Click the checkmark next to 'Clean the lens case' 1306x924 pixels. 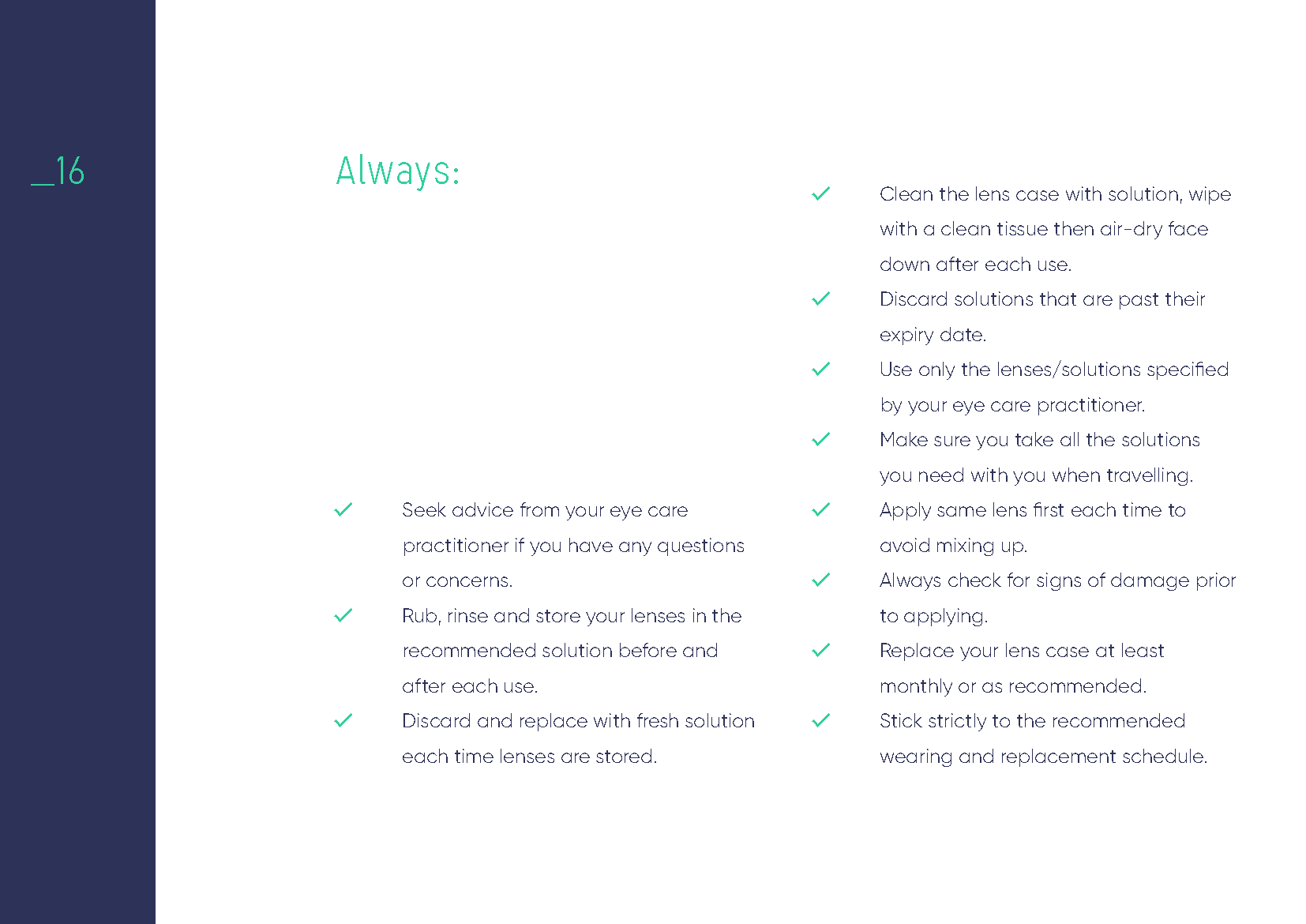(821, 193)
